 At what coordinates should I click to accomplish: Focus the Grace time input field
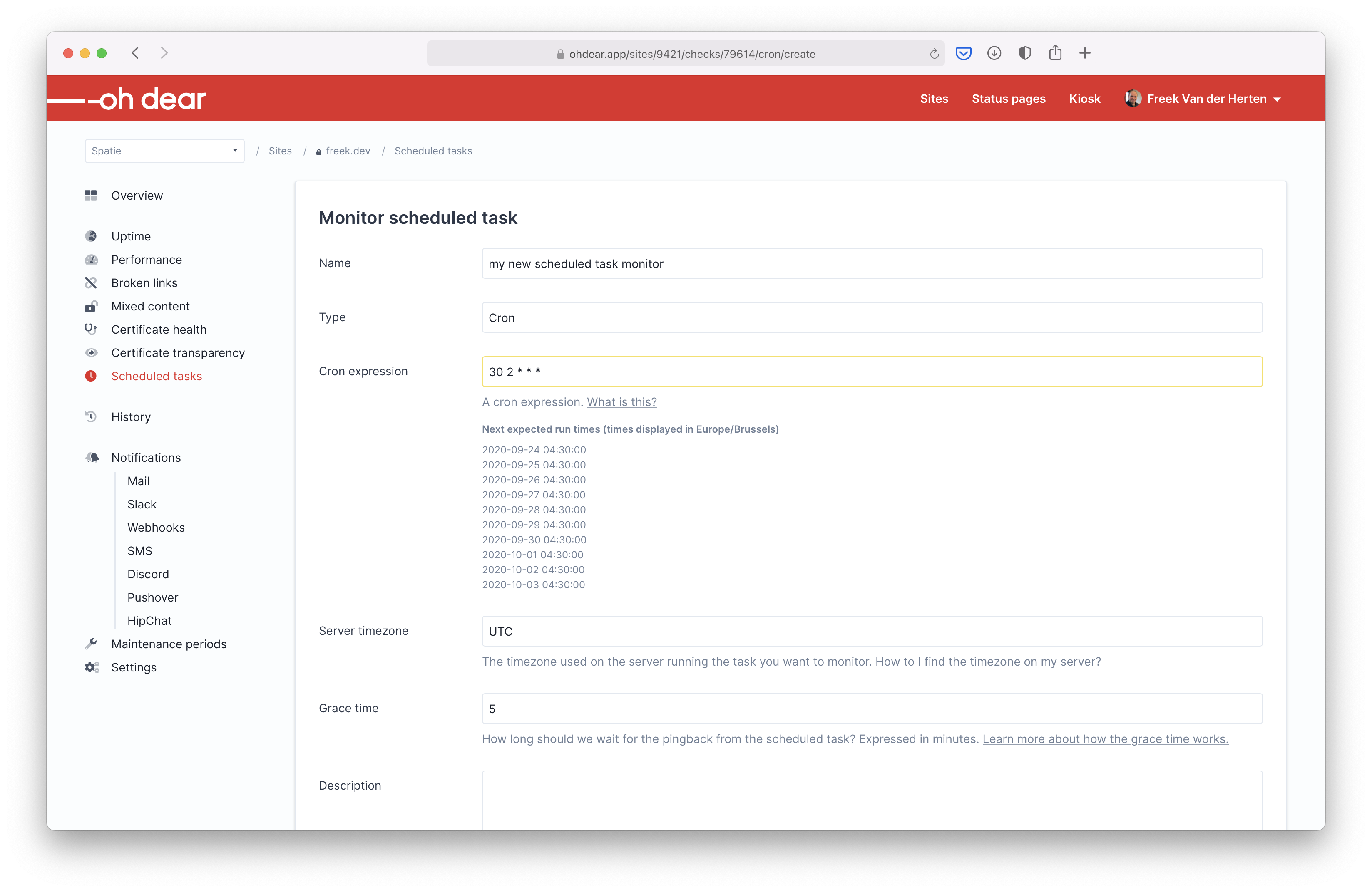tap(872, 708)
